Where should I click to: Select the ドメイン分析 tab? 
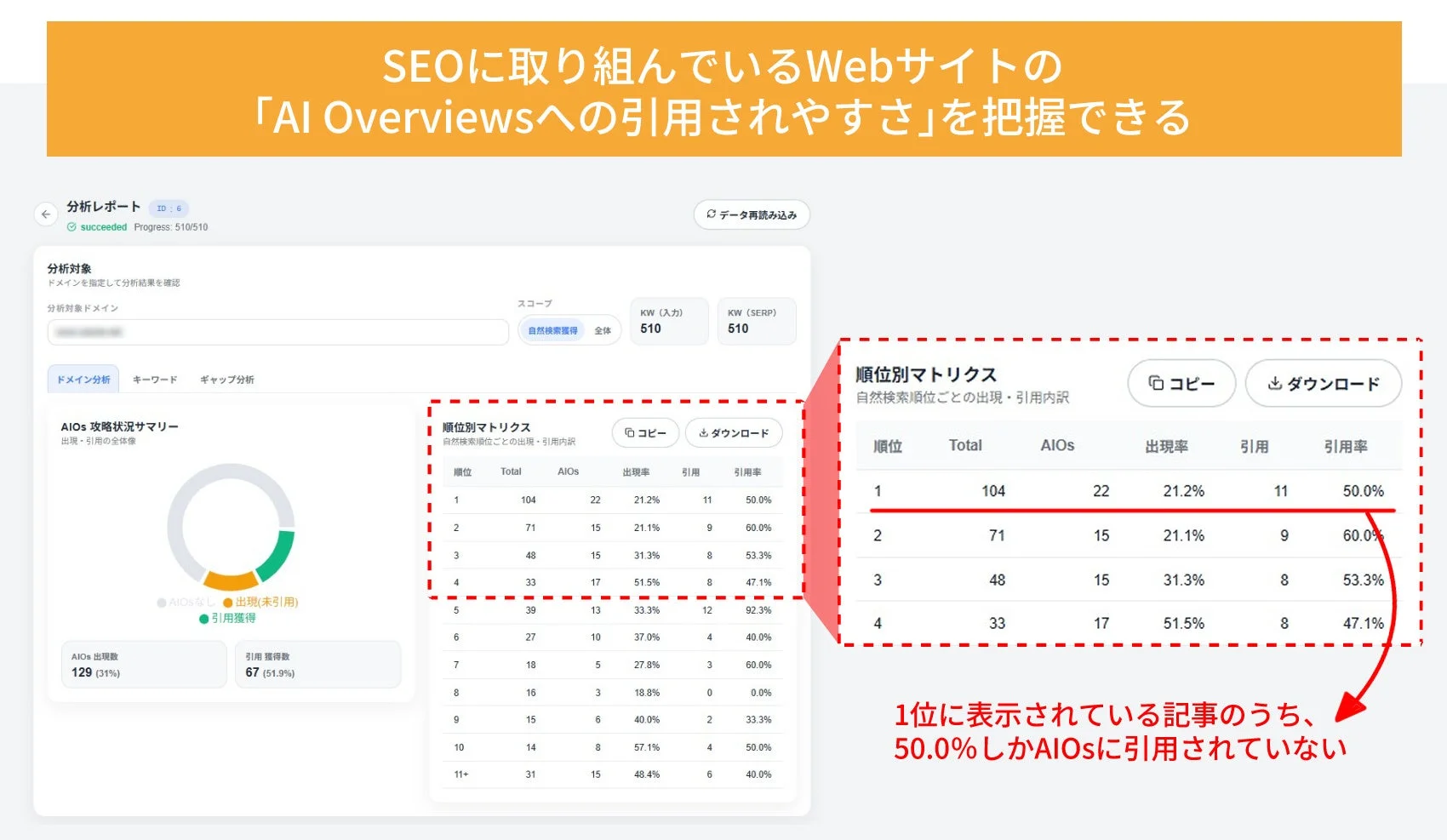click(82, 380)
